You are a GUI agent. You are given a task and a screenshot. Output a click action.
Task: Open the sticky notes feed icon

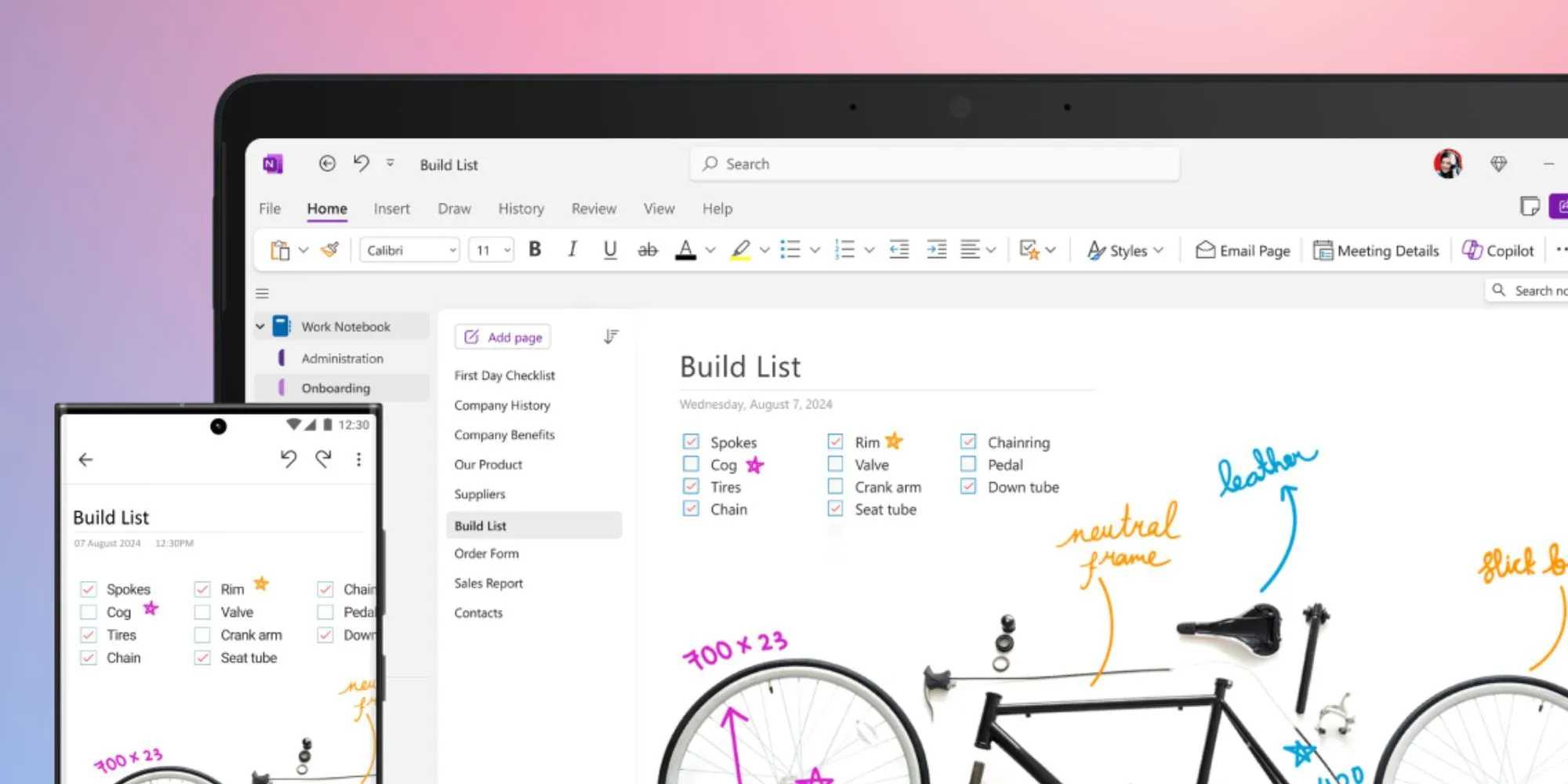(1529, 206)
